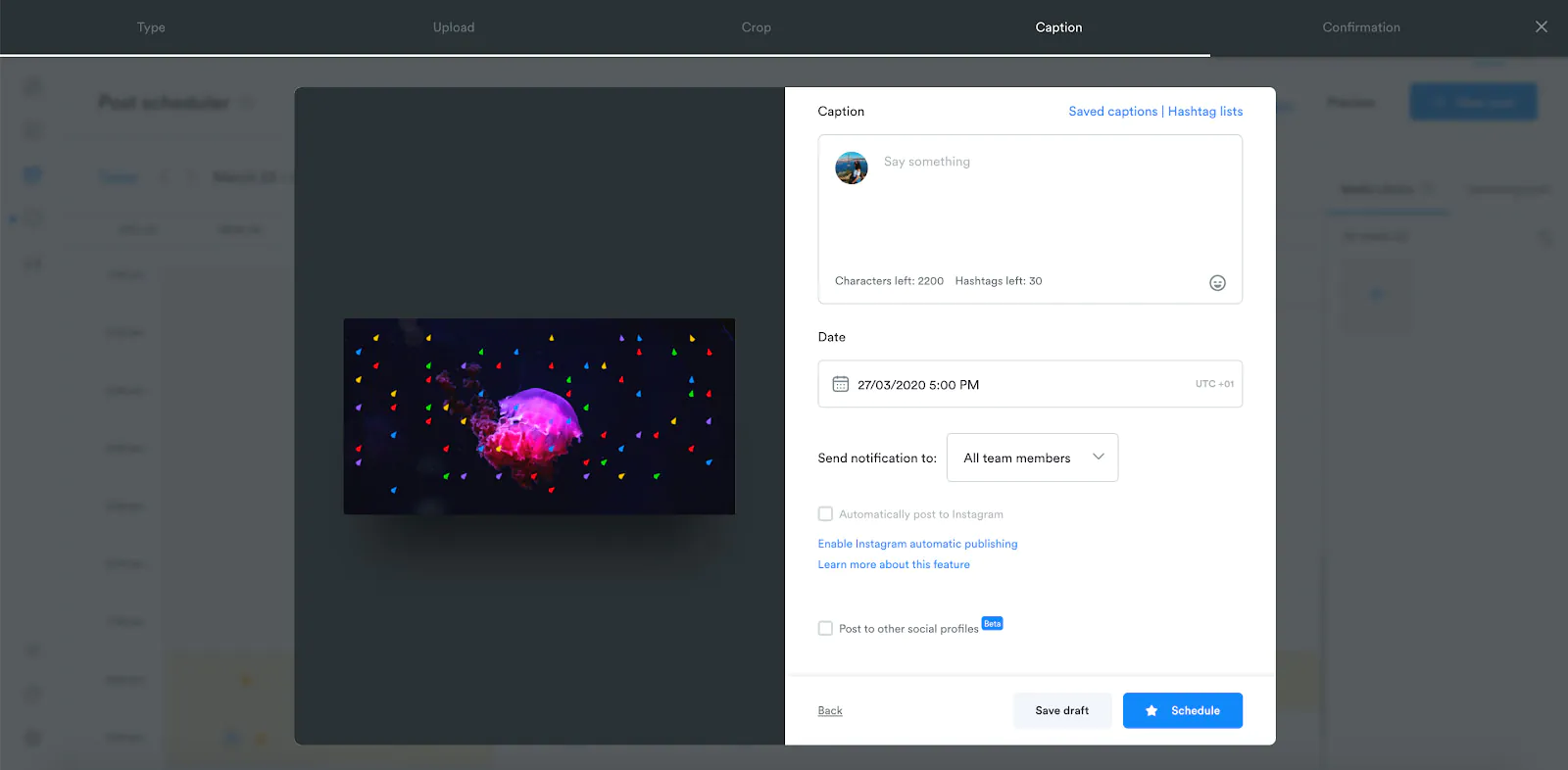Screen dimensions: 1568x770
Task: Go to the Type step
Action: coord(151,27)
